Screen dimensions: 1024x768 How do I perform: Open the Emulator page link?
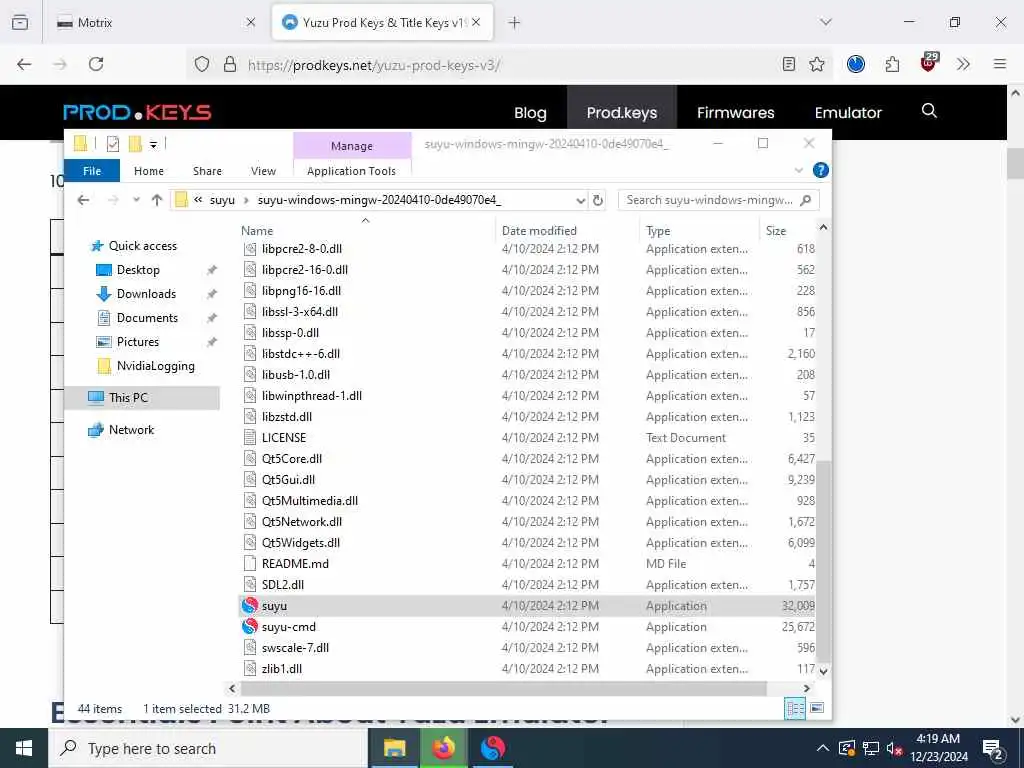click(x=848, y=112)
